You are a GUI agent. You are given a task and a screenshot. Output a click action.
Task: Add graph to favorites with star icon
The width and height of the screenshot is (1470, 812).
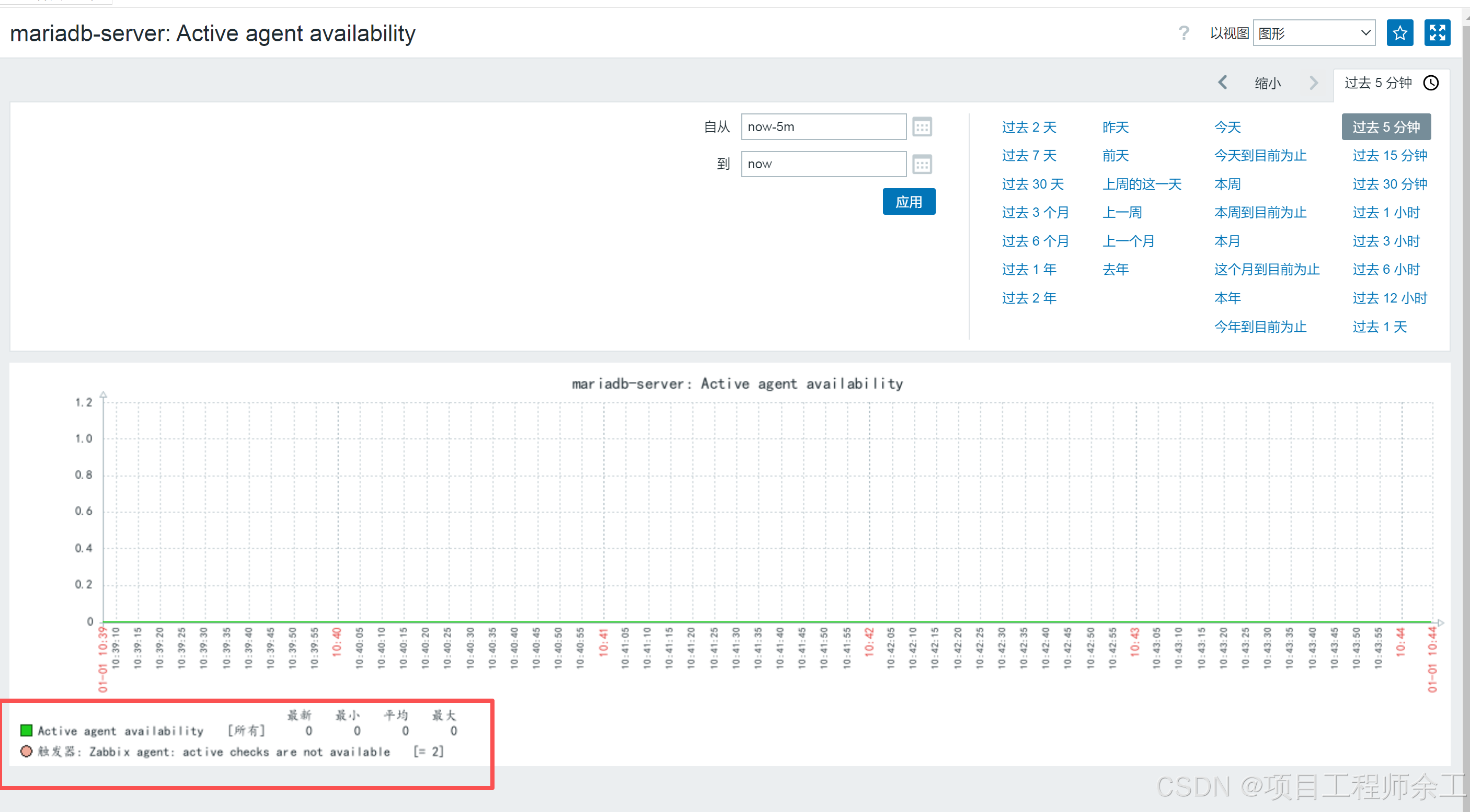tap(1399, 33)
